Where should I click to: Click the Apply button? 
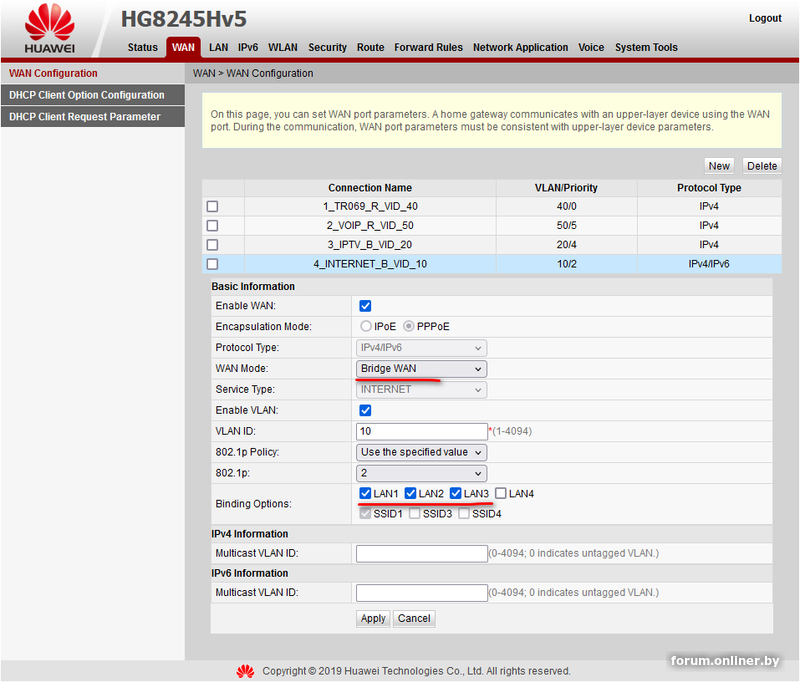[x=373, y=618]
